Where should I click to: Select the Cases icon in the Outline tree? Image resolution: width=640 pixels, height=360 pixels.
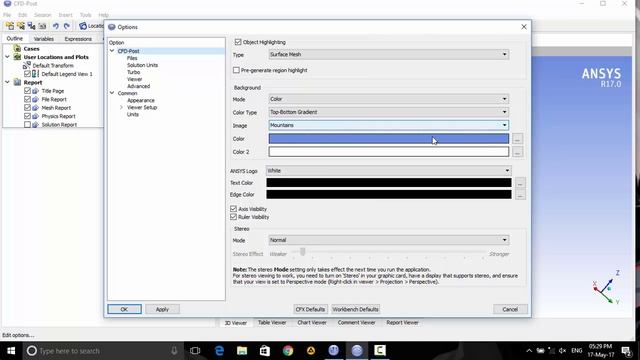17,49
